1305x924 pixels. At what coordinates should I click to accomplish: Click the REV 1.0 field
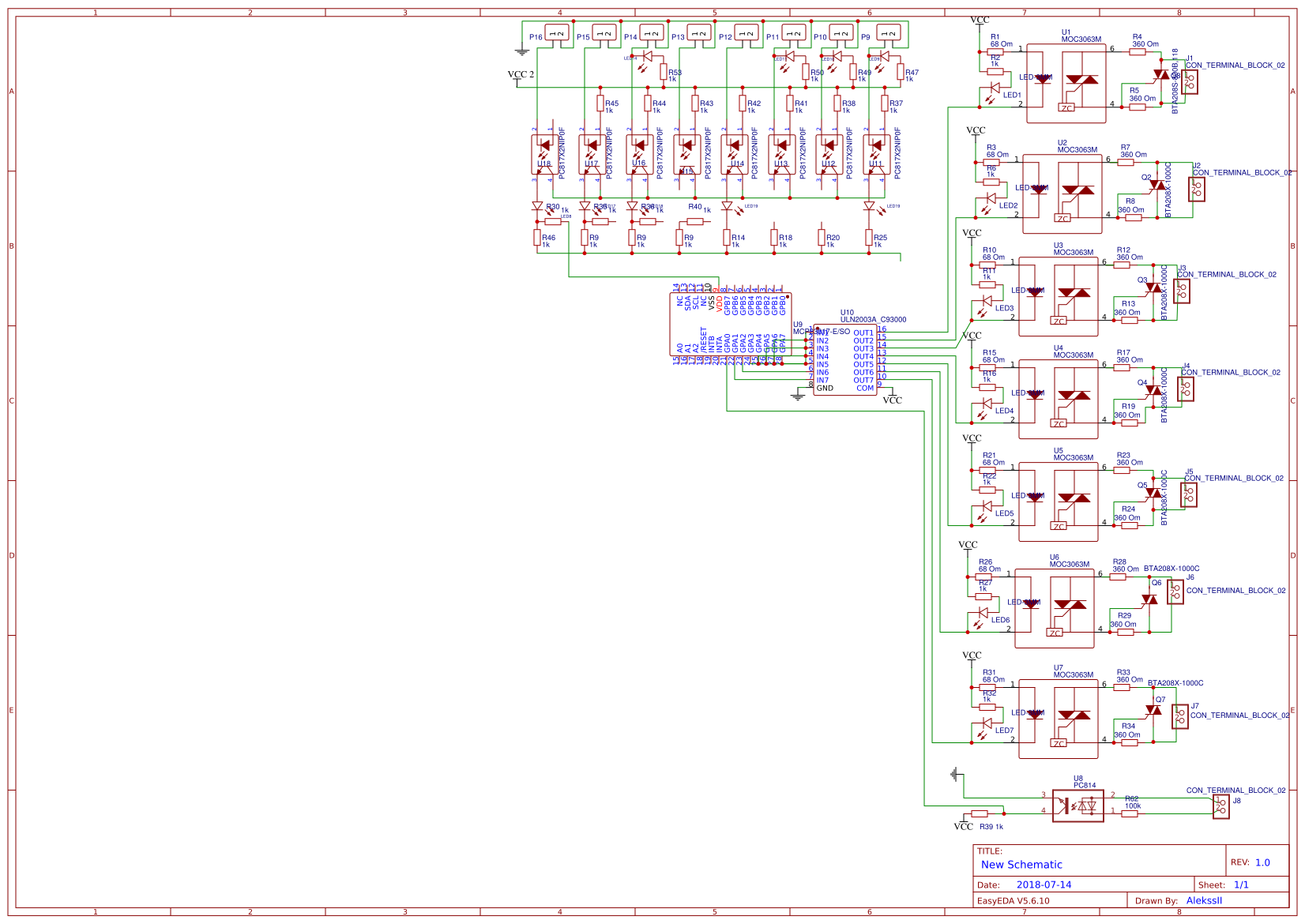click(x=1262, y=862)
